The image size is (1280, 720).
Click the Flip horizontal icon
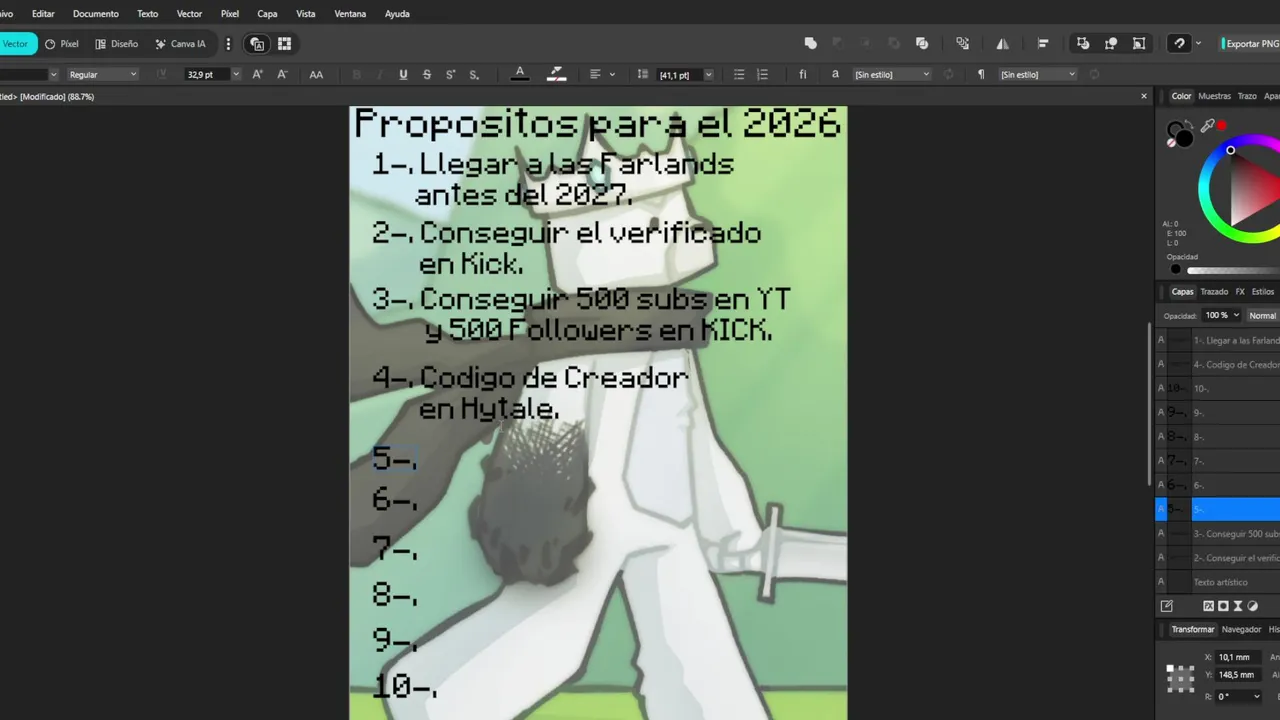[1002, 44]
